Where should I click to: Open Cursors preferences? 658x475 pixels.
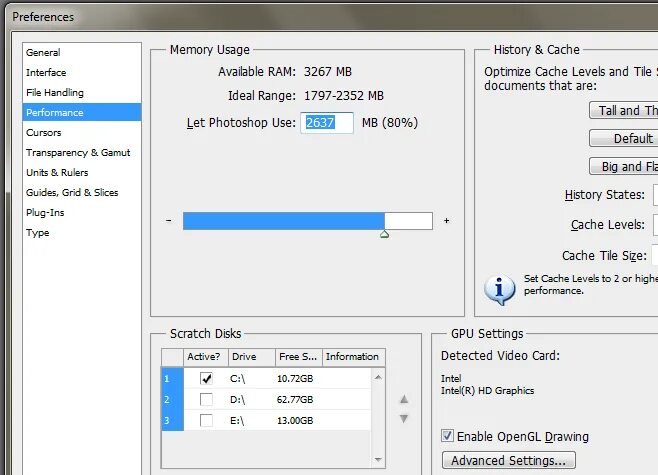coord(82,133)
